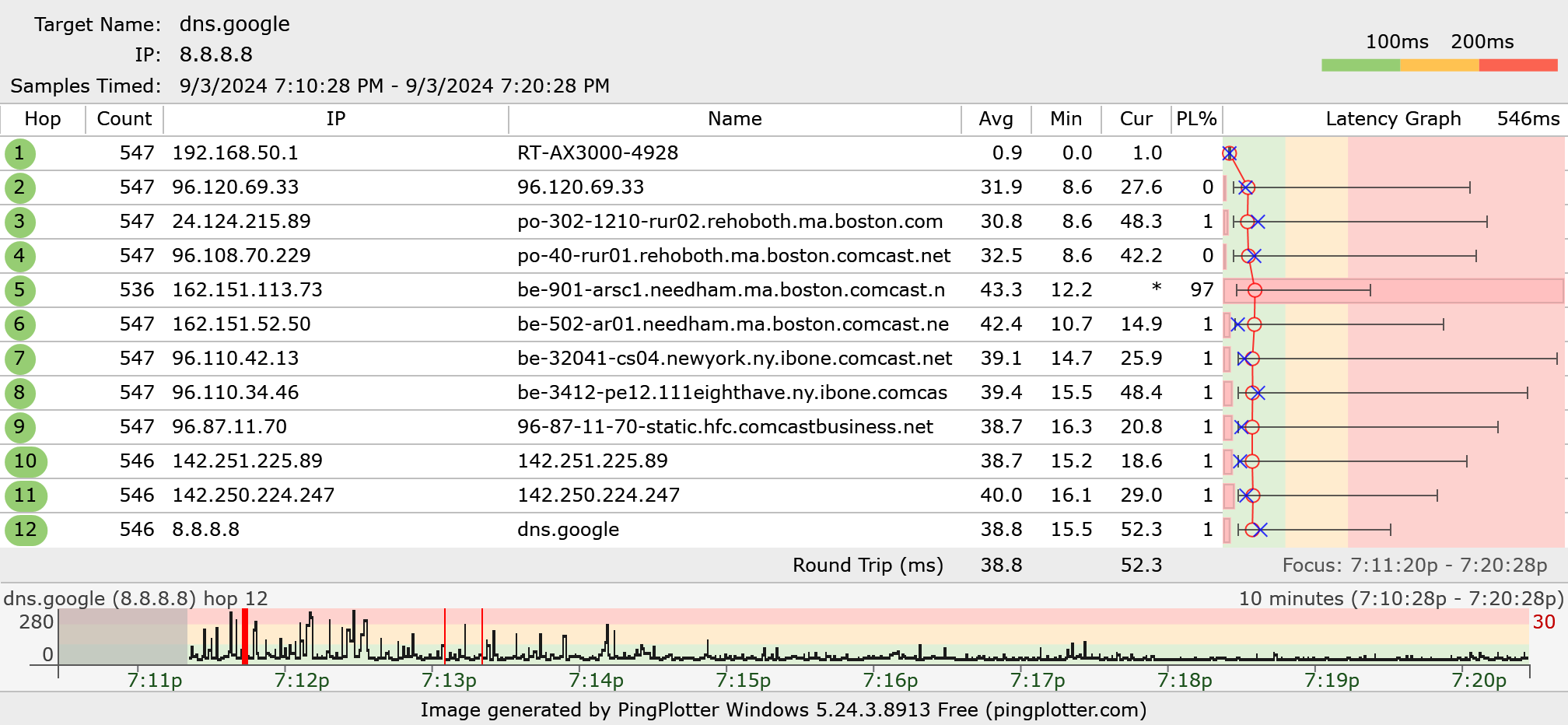This screenshot has height=725, width=1568.
Task: Click IP 142.251.225.89 in IP column
Action: coord(247,461)
